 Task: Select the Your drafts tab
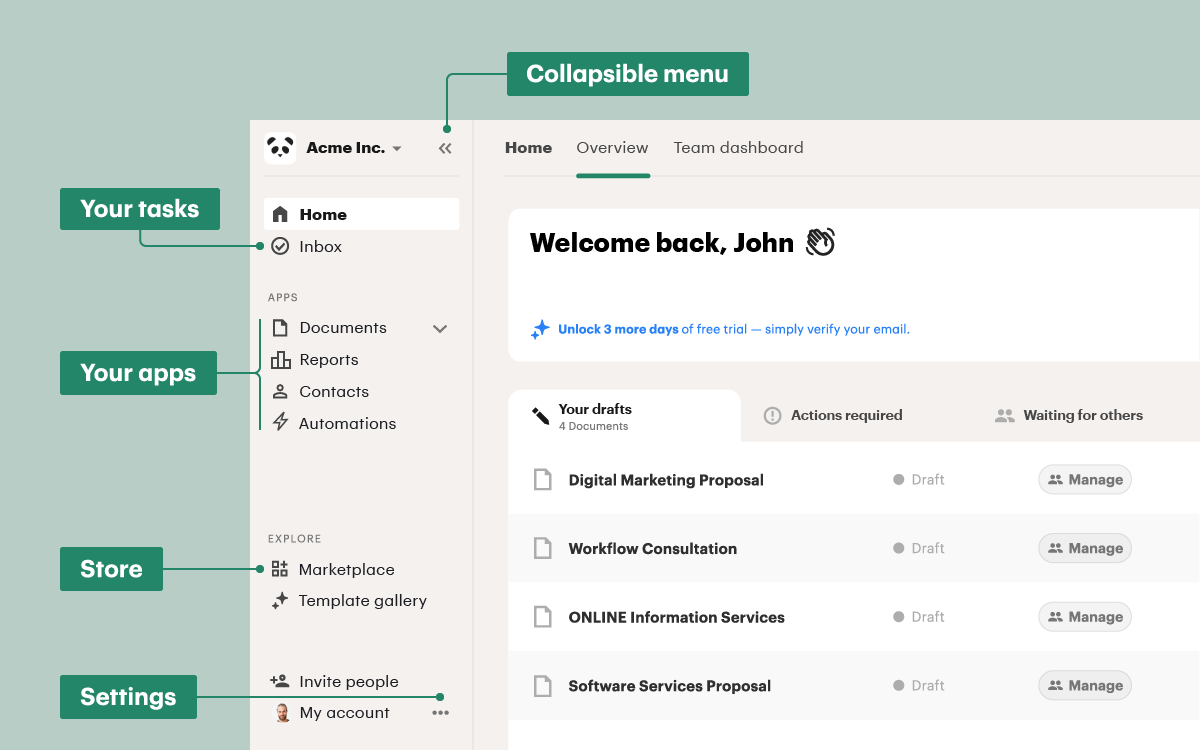624,416
